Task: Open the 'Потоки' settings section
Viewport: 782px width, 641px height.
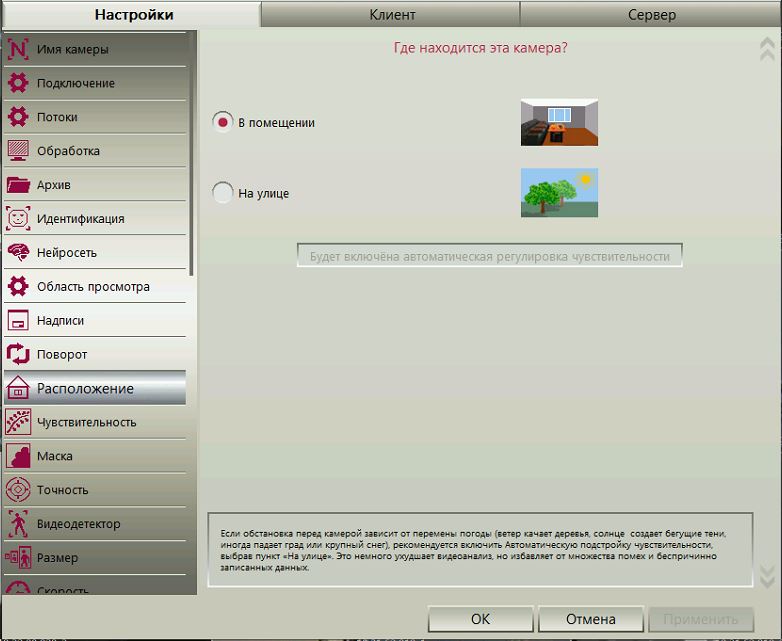Action: [95, 117]
